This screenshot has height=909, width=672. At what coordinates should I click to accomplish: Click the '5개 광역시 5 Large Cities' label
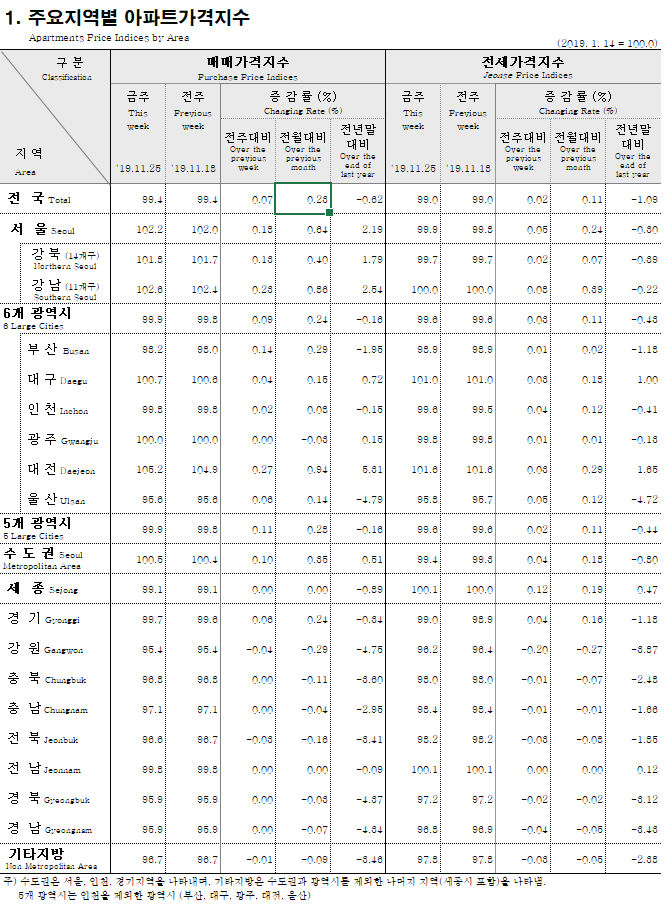[x=37, y=528]
